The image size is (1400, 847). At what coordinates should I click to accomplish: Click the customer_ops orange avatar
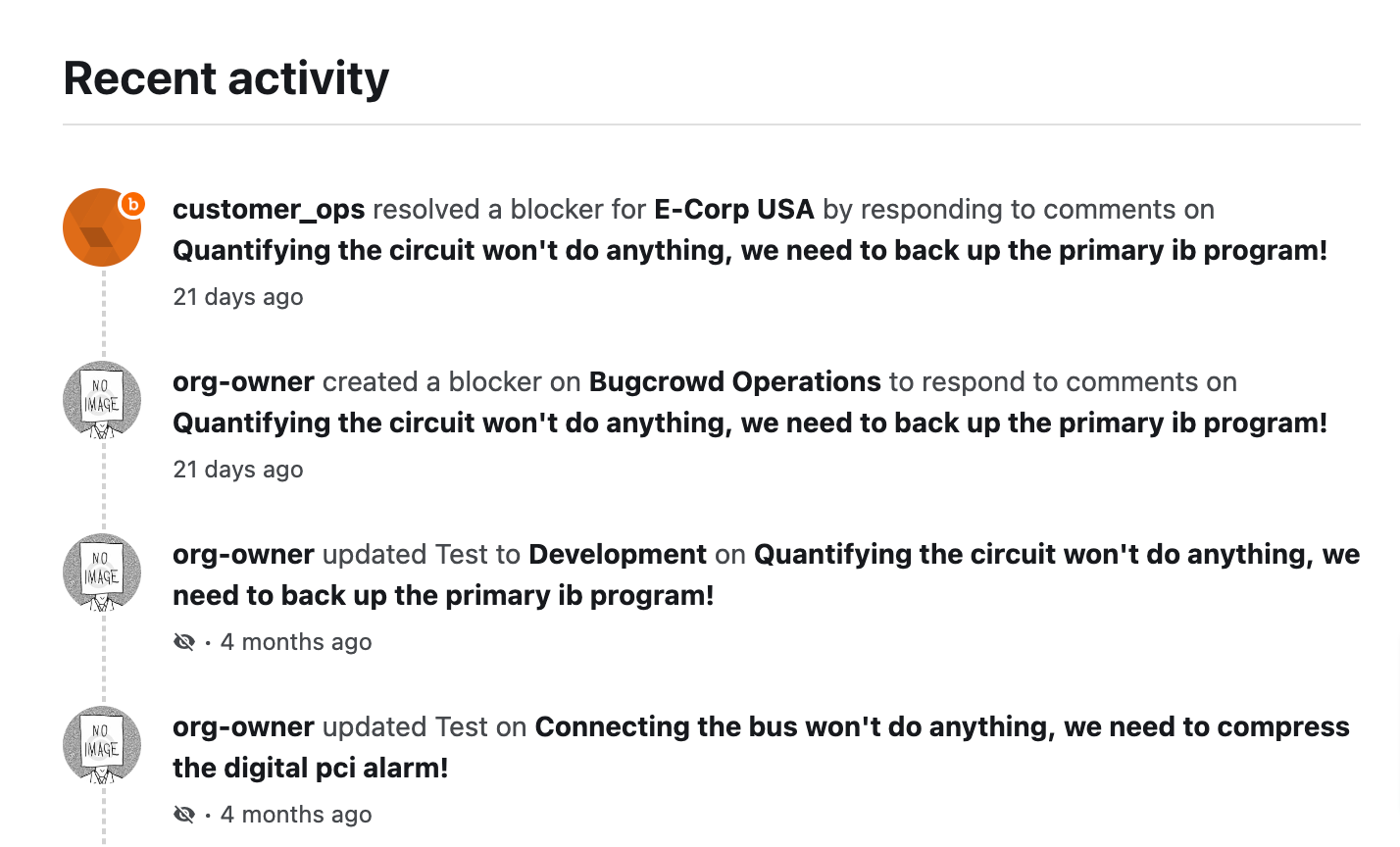click(102, 227)
